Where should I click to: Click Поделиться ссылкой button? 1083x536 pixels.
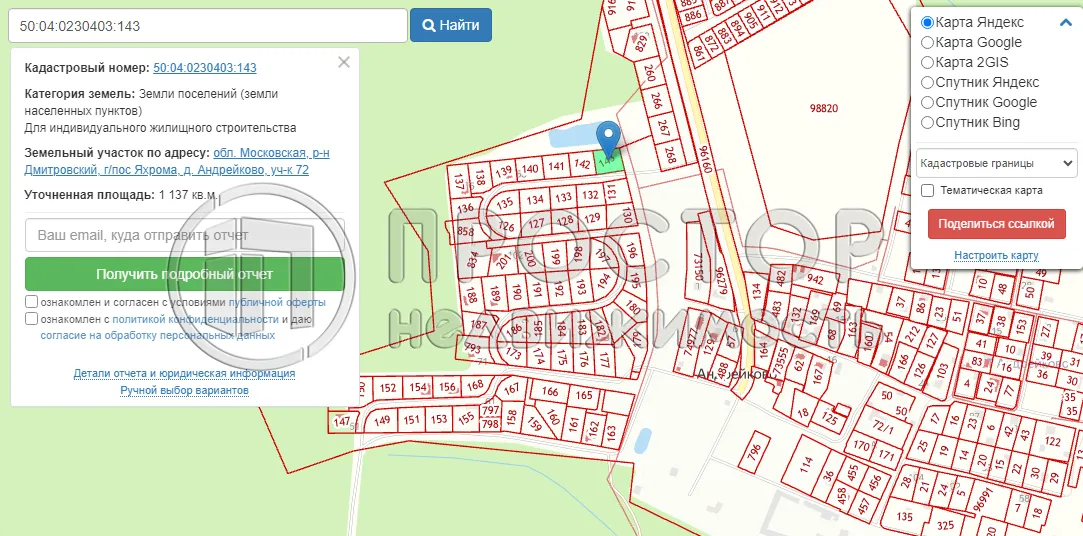click(x=996, y=224)
